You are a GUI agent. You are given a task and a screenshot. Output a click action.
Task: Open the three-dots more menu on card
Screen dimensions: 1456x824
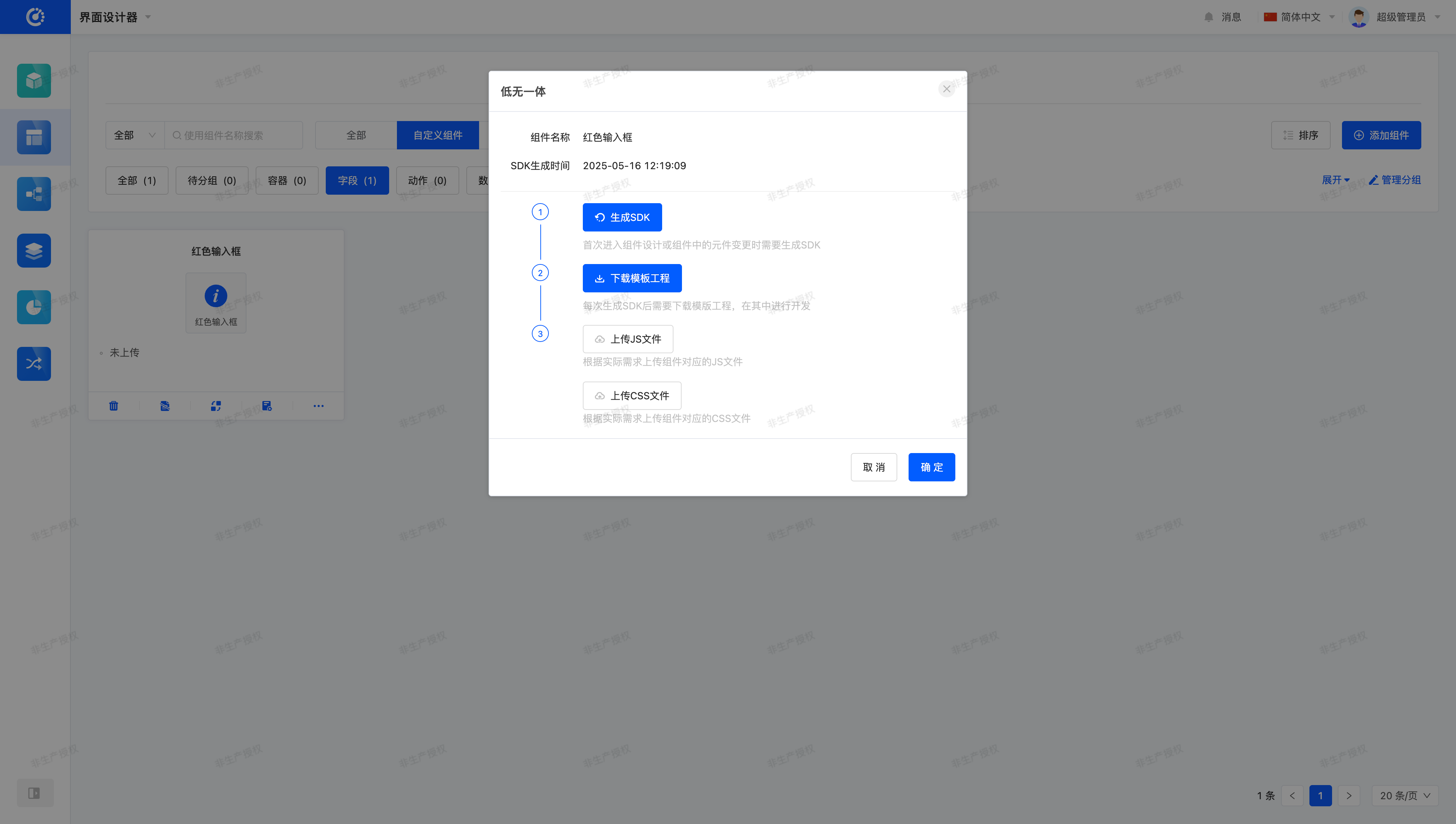(319, 406)
